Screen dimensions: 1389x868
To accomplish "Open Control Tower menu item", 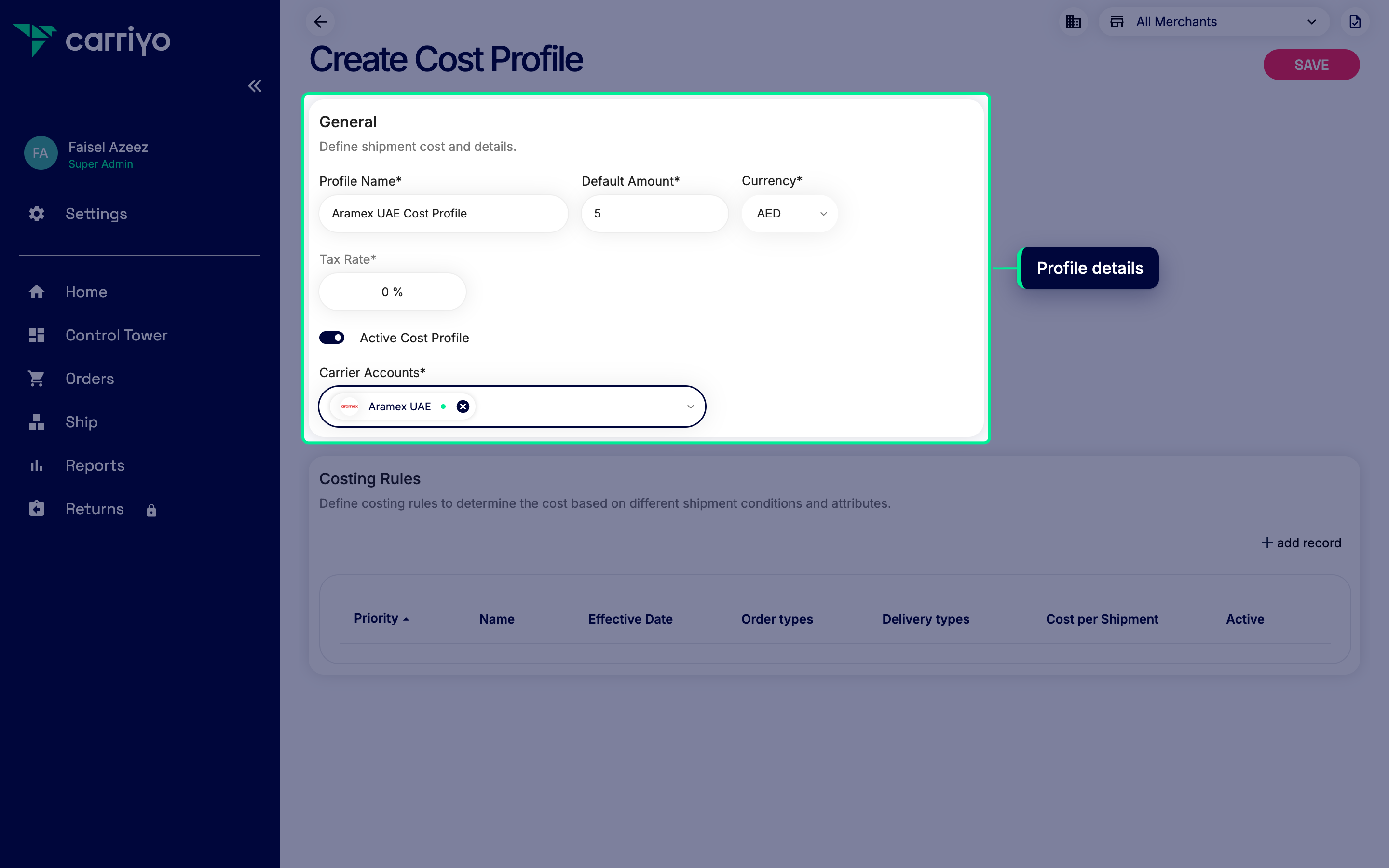I will tap(116, 335).
